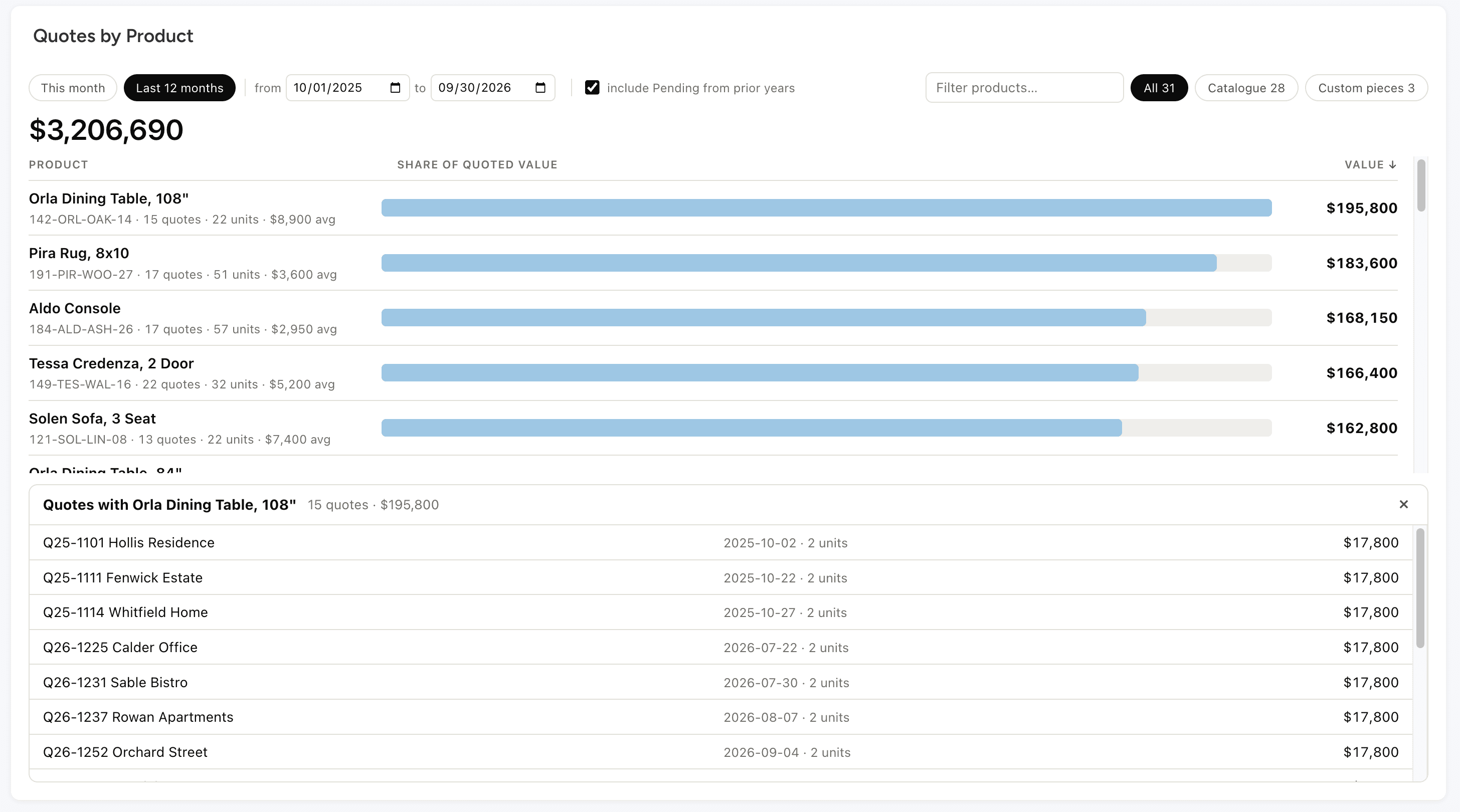Open the Orla Dining Table, 108" product row
The image size is (1460, 812).
pyautogui.click(x=713, y=208)
